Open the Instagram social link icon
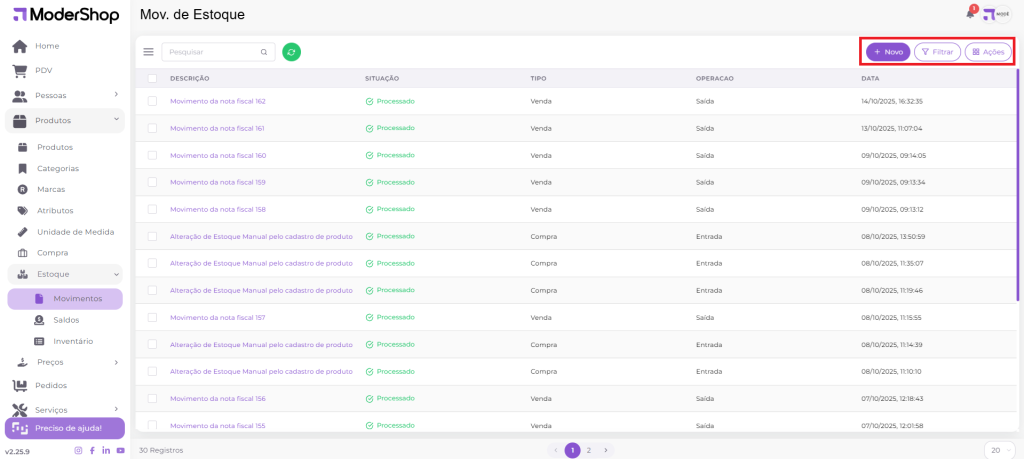1024x459 pixels. (79, 451)
